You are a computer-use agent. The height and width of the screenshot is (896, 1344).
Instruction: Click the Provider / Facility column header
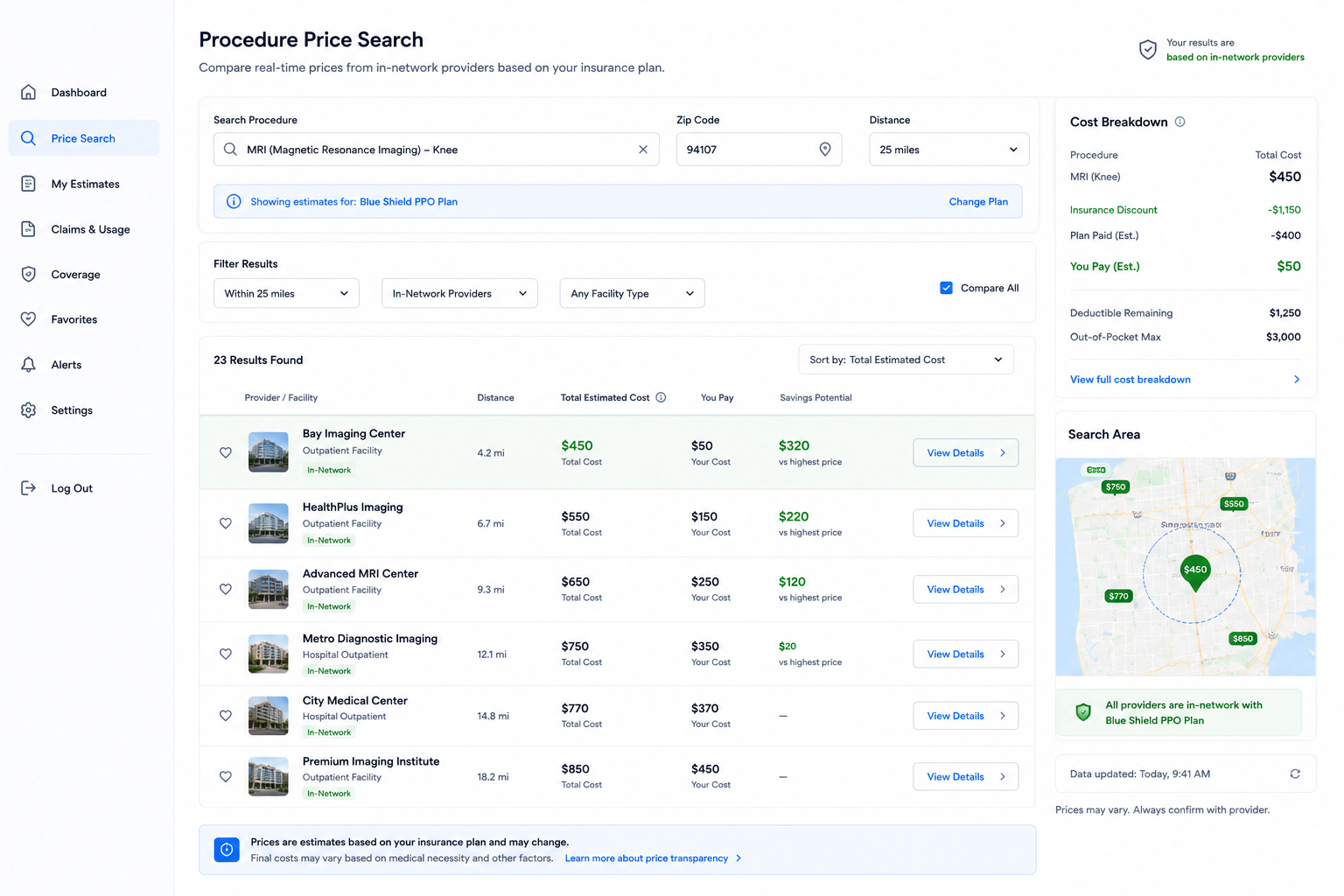coord(281,397)
